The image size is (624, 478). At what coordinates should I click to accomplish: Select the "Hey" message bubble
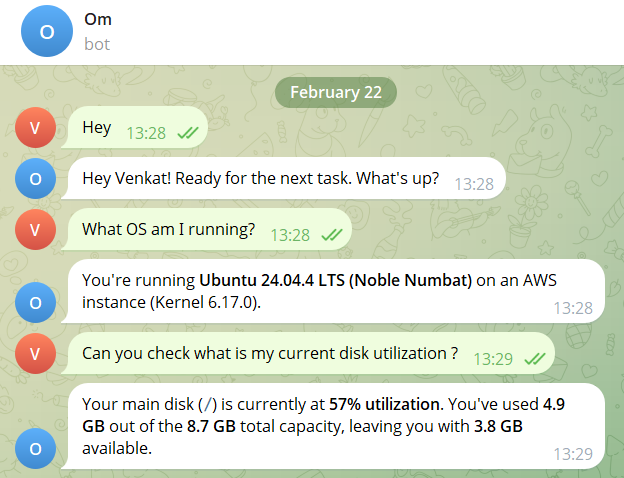[x=97, y=129]
